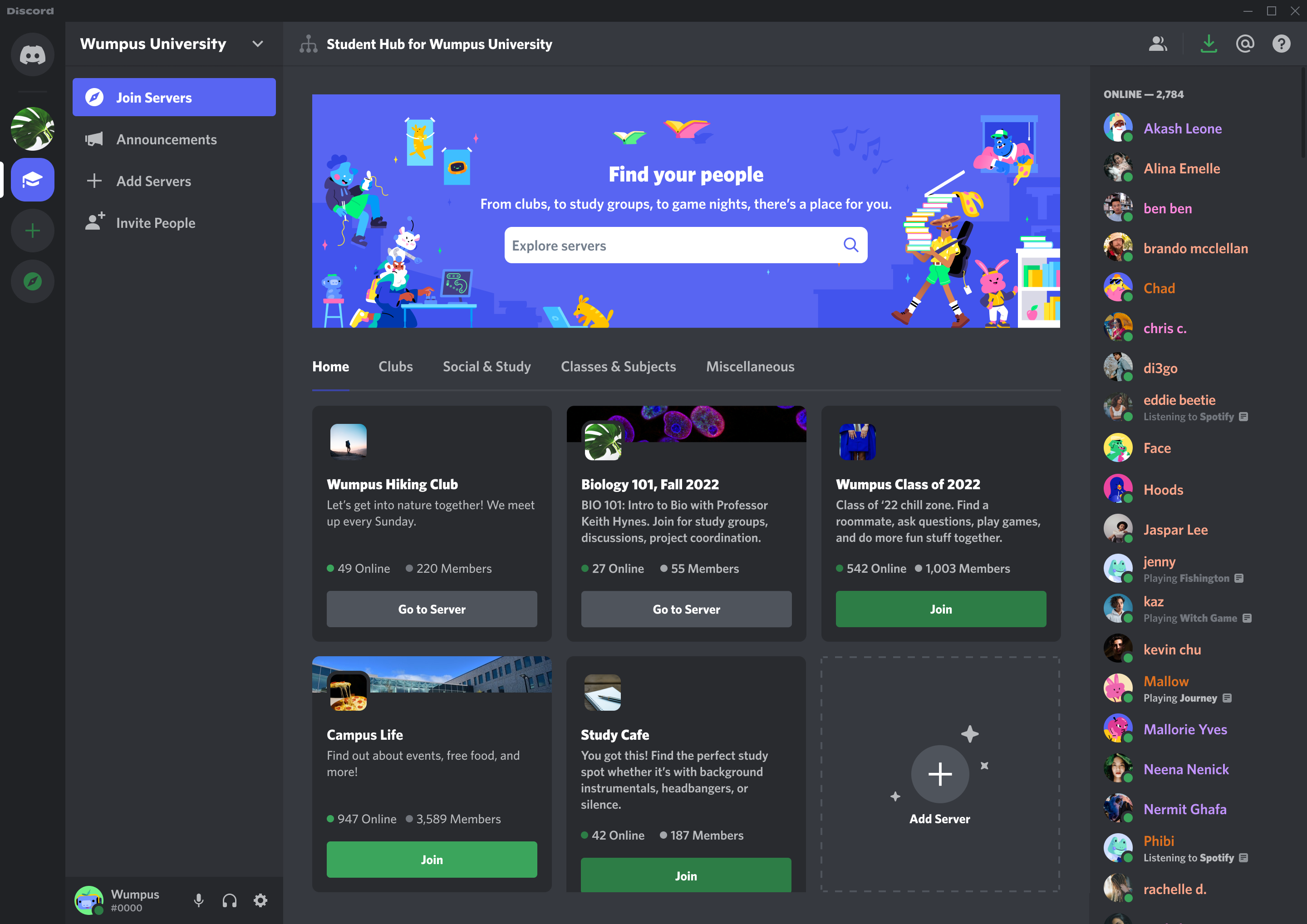Join the Campus Life server
Image resolution: width=1307 pixels, height=924 pixels.
point(432,859)
